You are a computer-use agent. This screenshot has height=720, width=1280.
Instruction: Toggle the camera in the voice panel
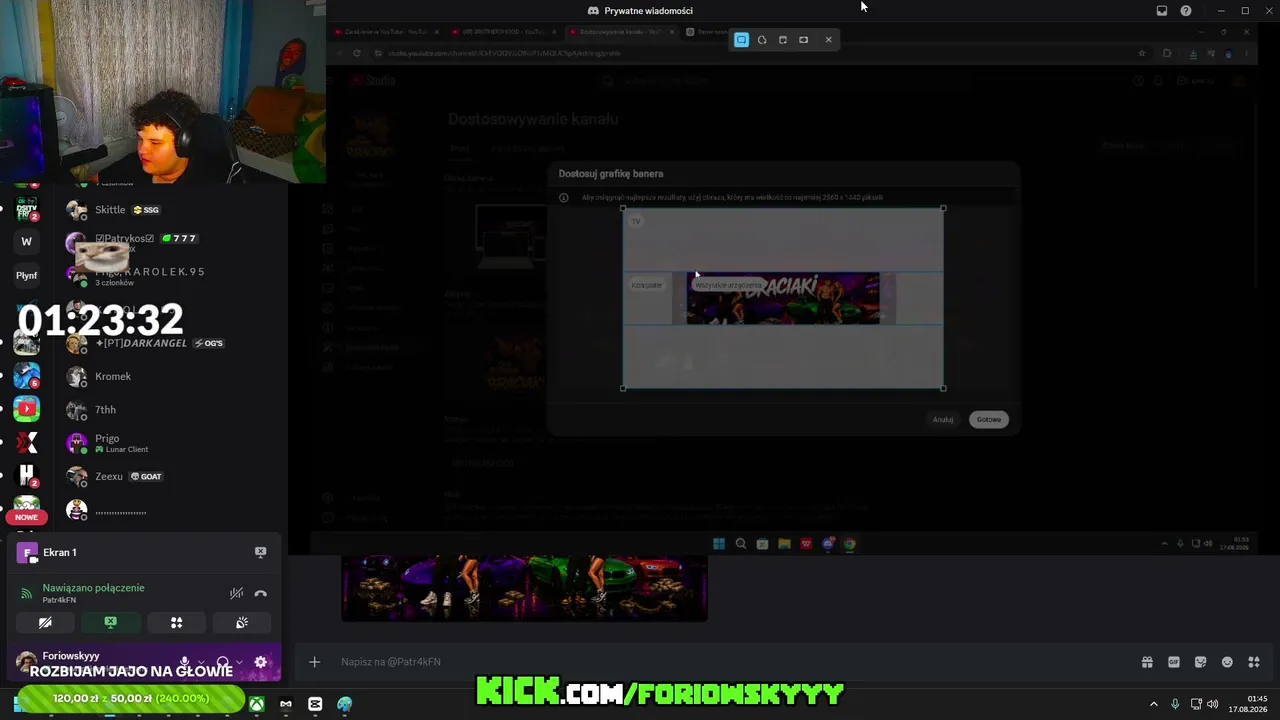(45, 622)
